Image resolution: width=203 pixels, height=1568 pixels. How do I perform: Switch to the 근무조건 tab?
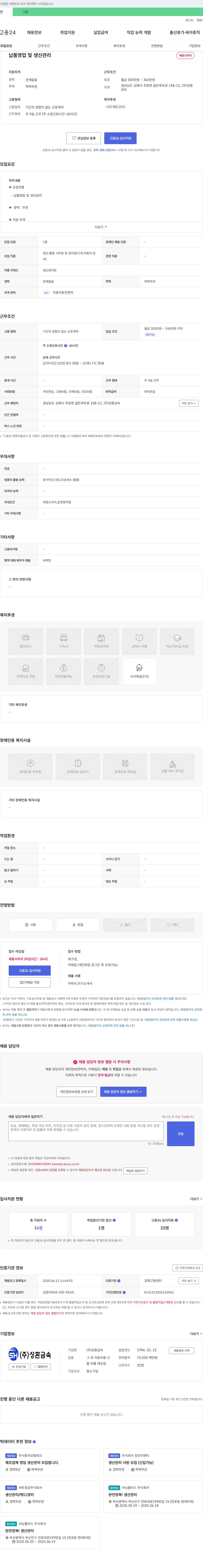(44, 46)
